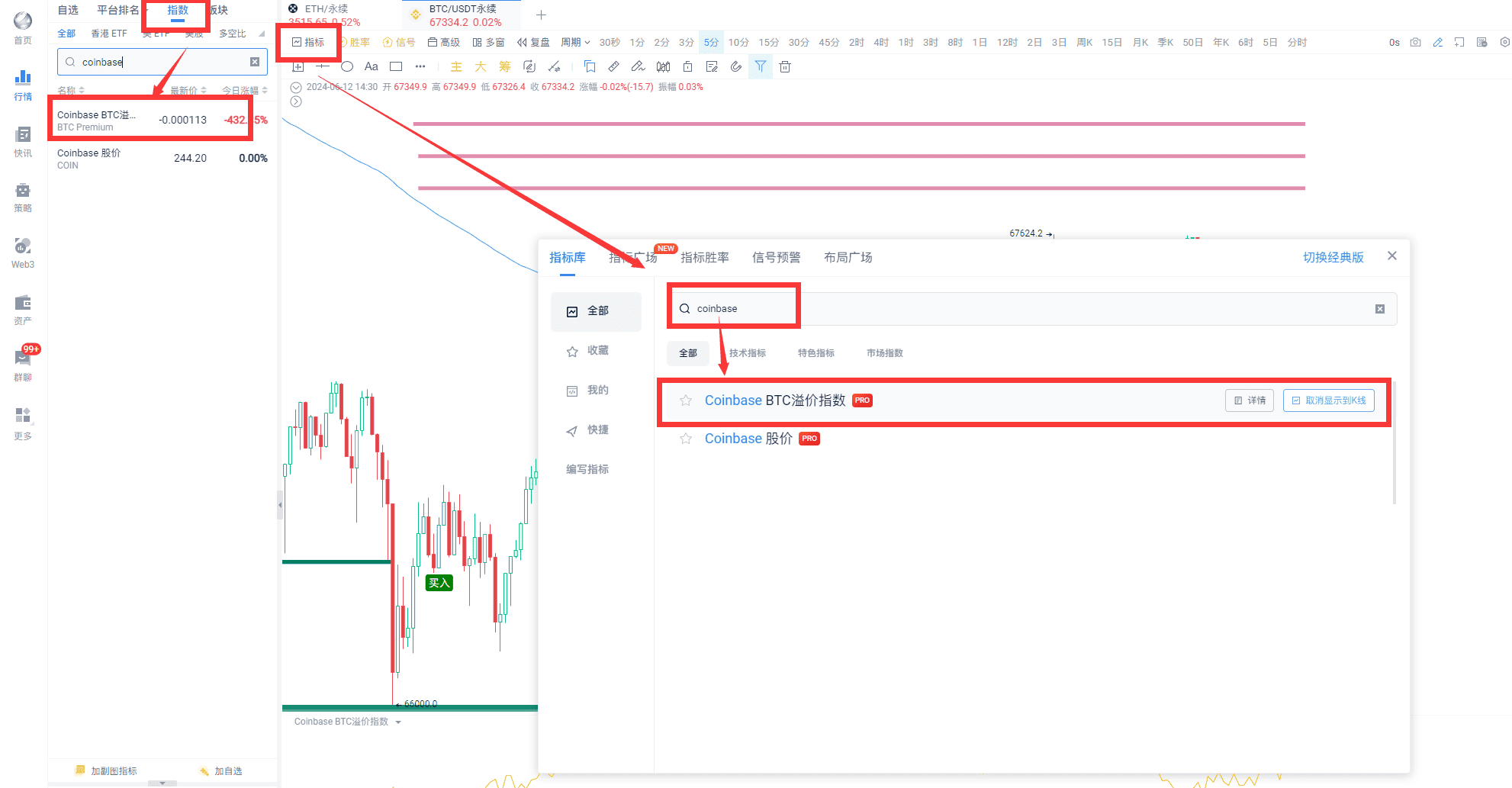
Task: Open the 信号预警 tab in dialog
Action: pyautogui.click(x=777, y=258)
